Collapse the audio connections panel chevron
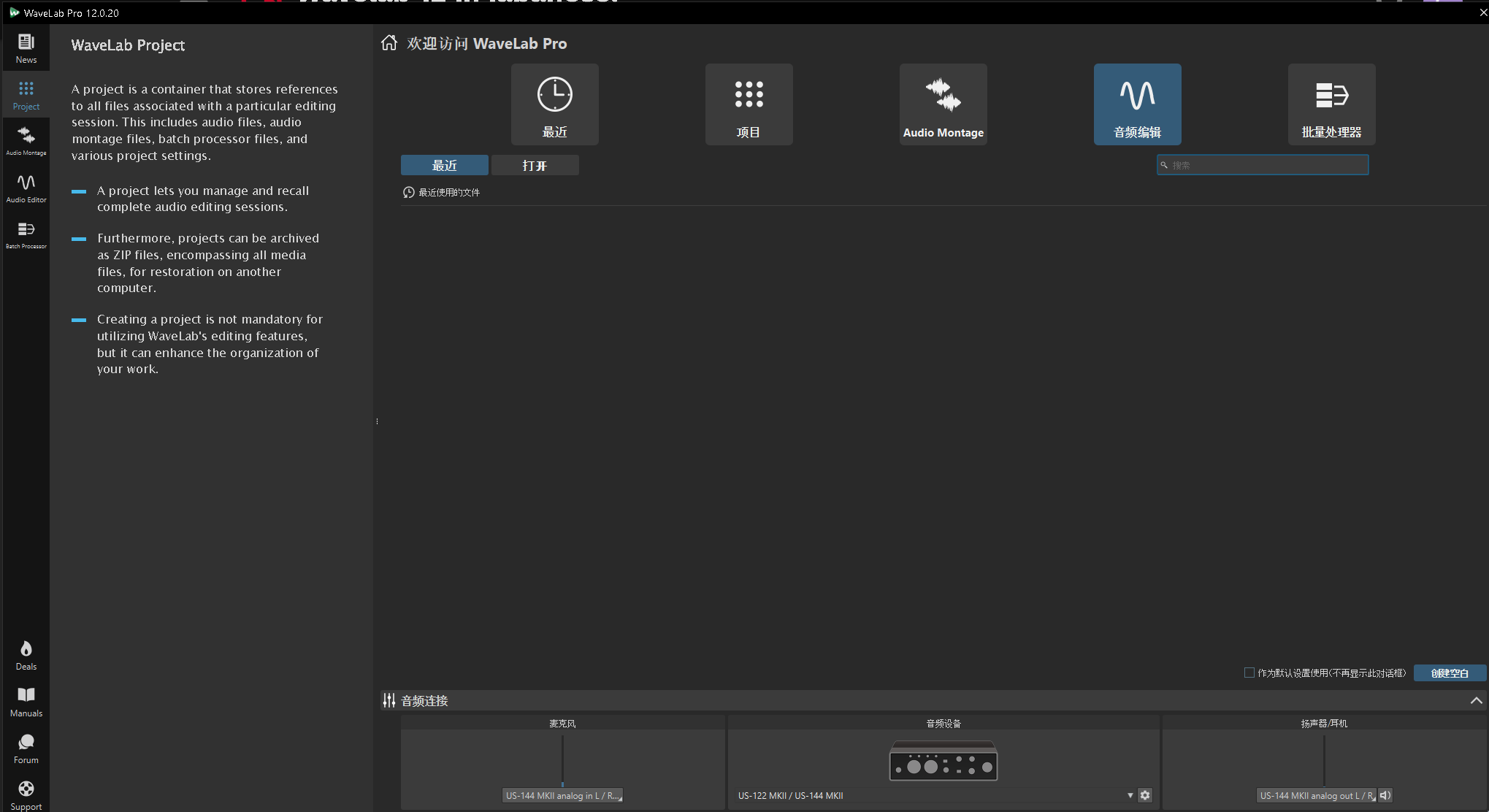This screenshot has width=1489, height=812. pyautogui.click(x=1476, y=700)
